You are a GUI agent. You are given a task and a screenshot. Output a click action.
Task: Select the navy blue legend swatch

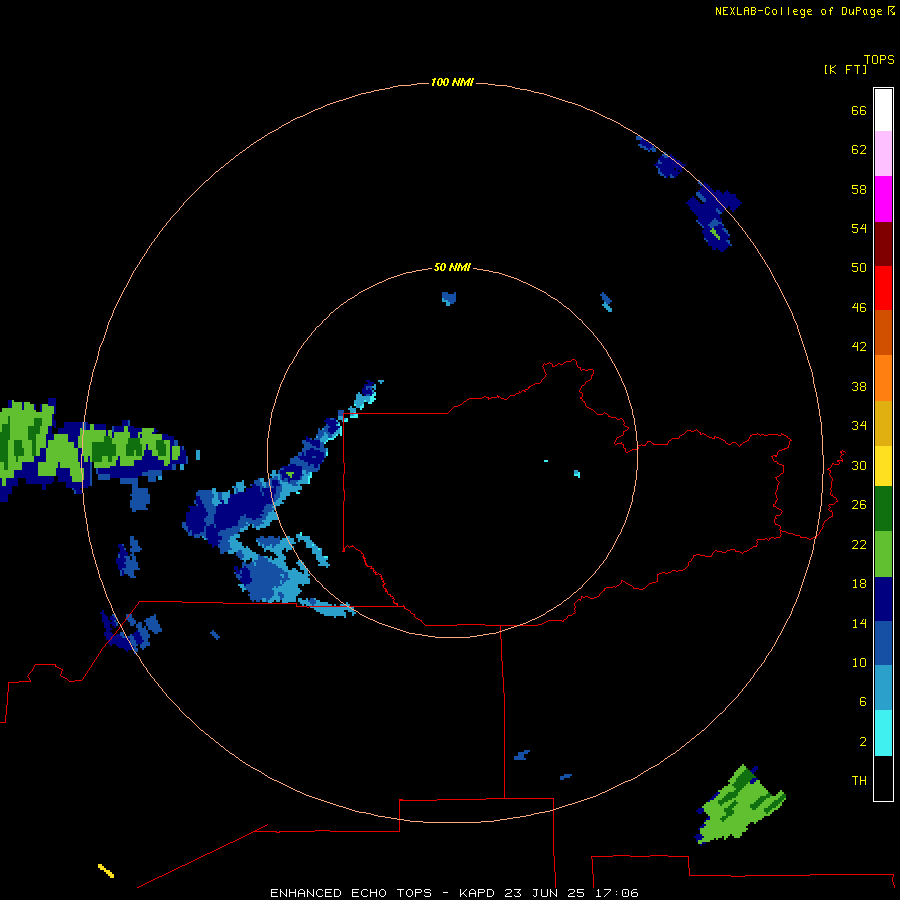click(x=883, y=599)
